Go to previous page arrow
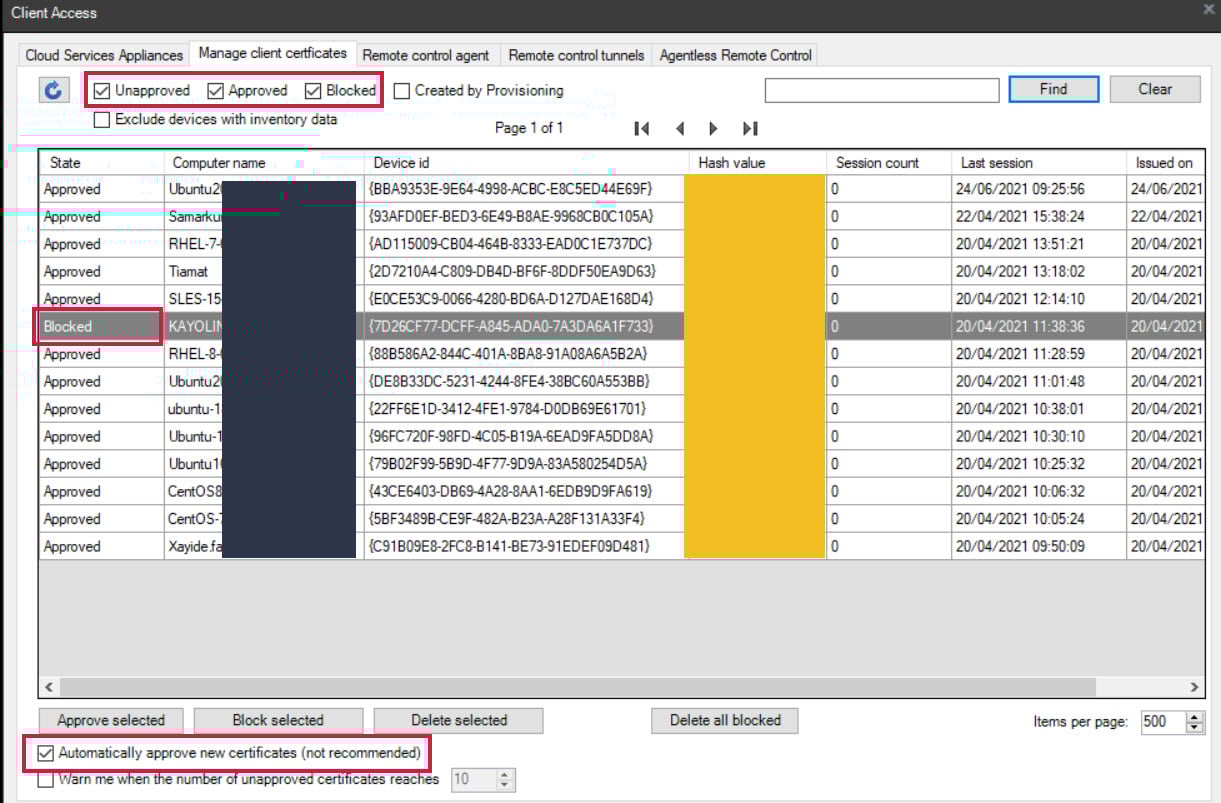This screenshot has height=803, width=1221. point(680,128)
